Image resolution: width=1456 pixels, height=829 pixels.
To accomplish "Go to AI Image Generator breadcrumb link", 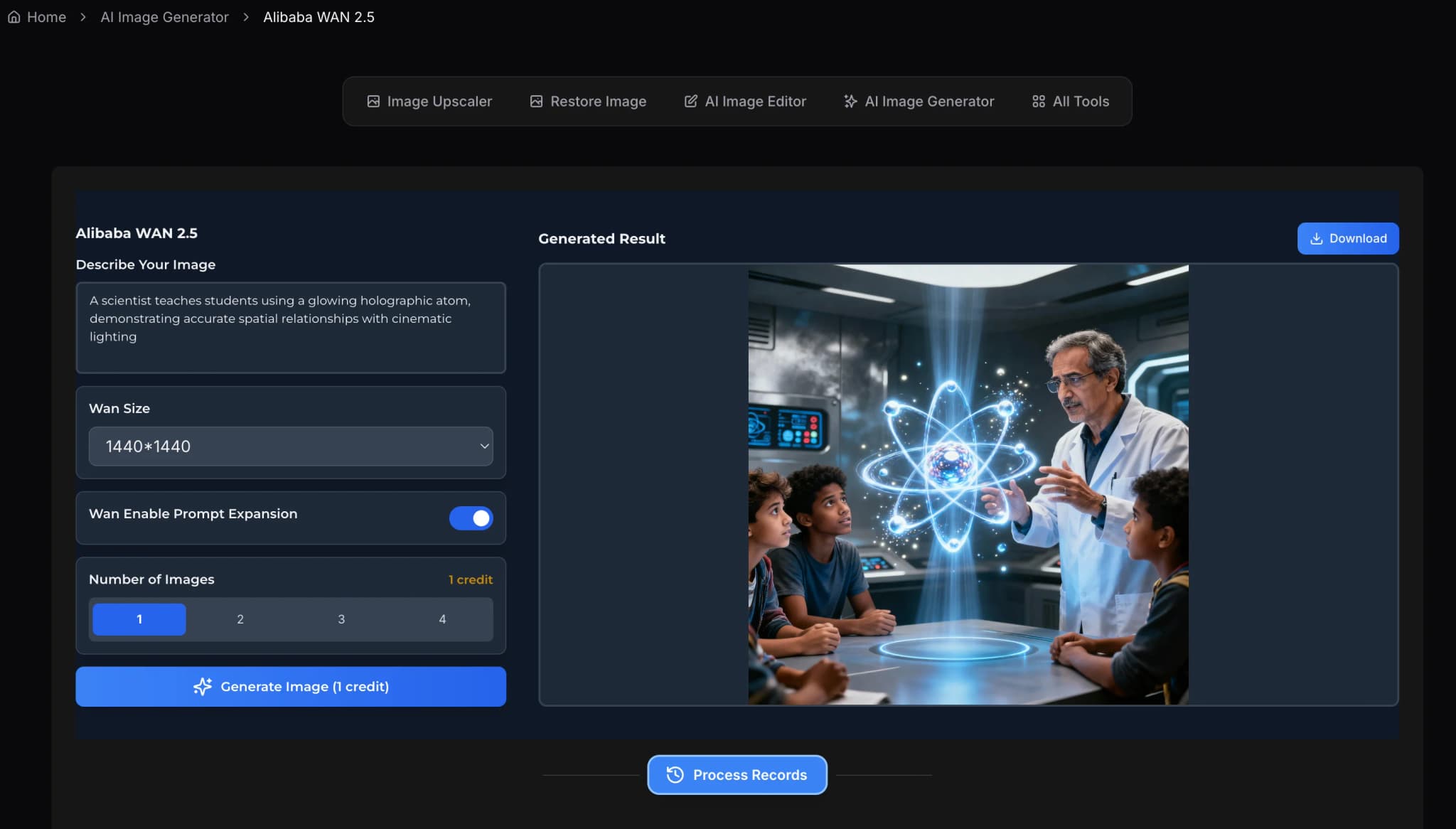I will [164, 17].
